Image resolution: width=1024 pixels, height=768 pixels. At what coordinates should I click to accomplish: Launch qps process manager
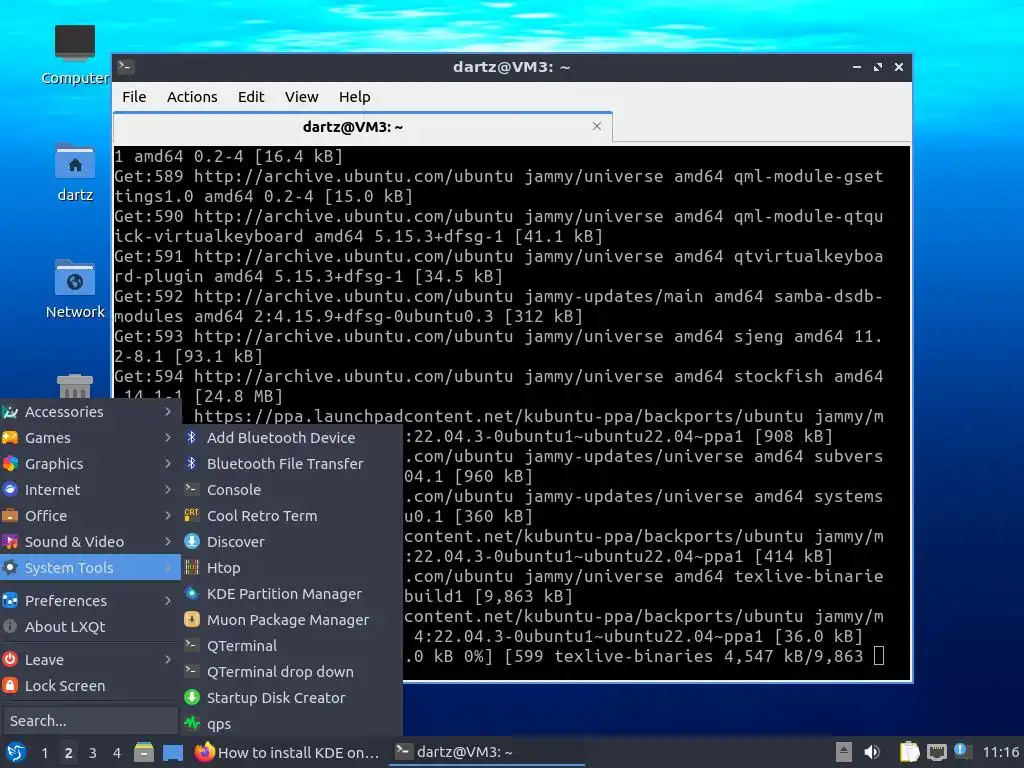(x=293, y=724)
